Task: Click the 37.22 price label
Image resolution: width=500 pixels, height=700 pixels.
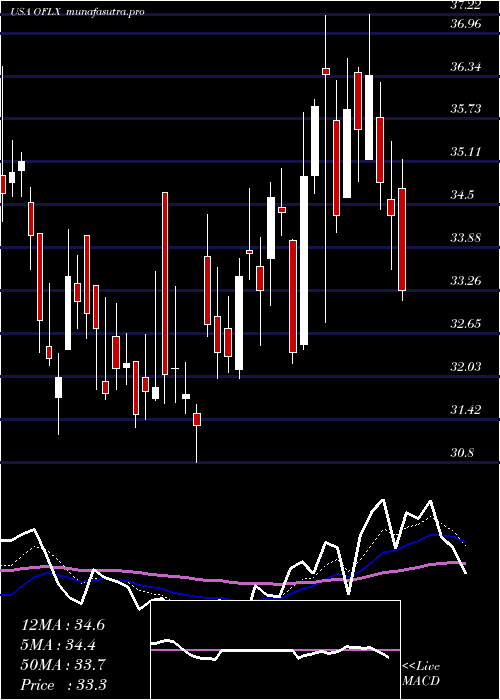Action: [465, 4]
